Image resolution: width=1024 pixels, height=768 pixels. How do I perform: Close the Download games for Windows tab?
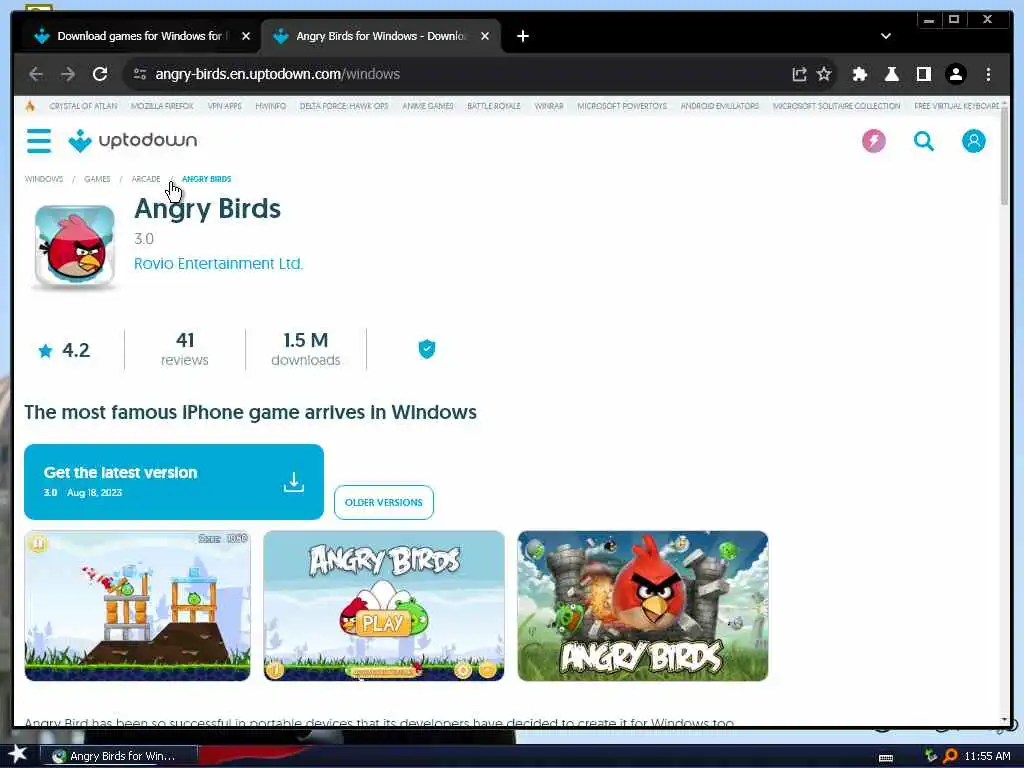246,36
